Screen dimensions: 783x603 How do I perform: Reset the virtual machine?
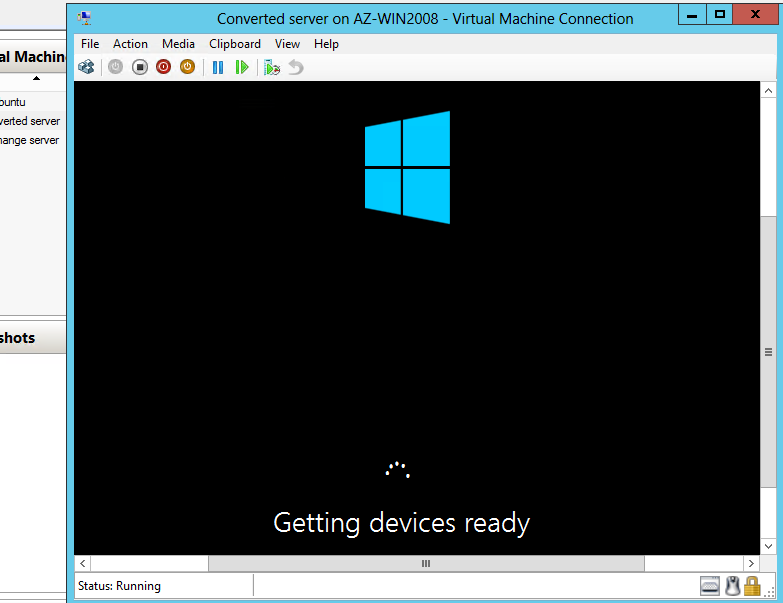242,67
